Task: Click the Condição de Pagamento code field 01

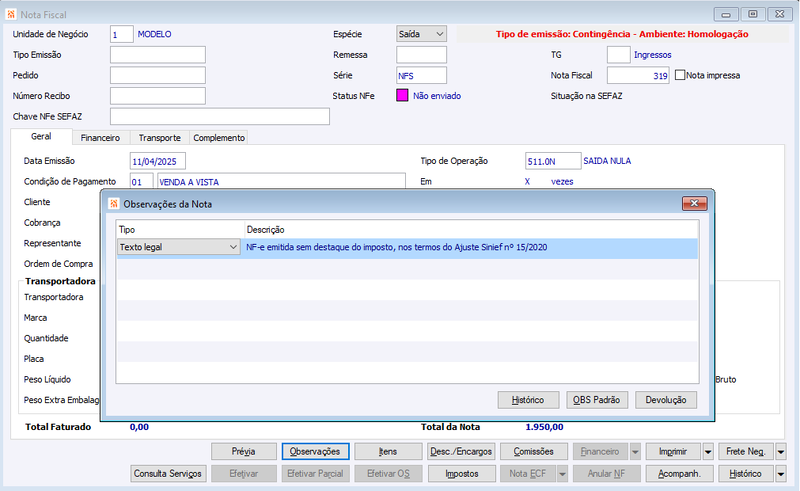Action: (141, 182)
